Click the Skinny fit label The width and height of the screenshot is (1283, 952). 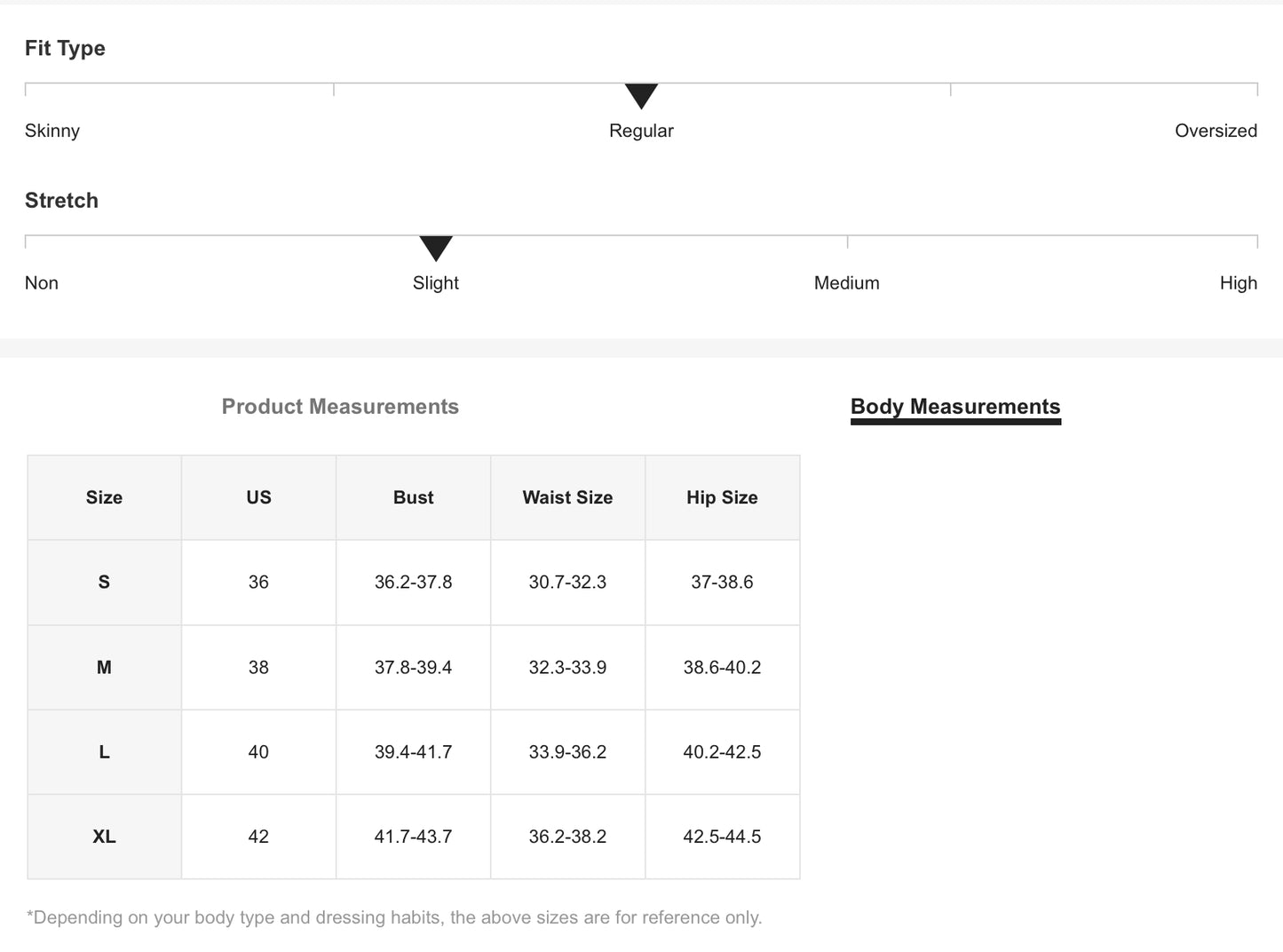(52, 131)
